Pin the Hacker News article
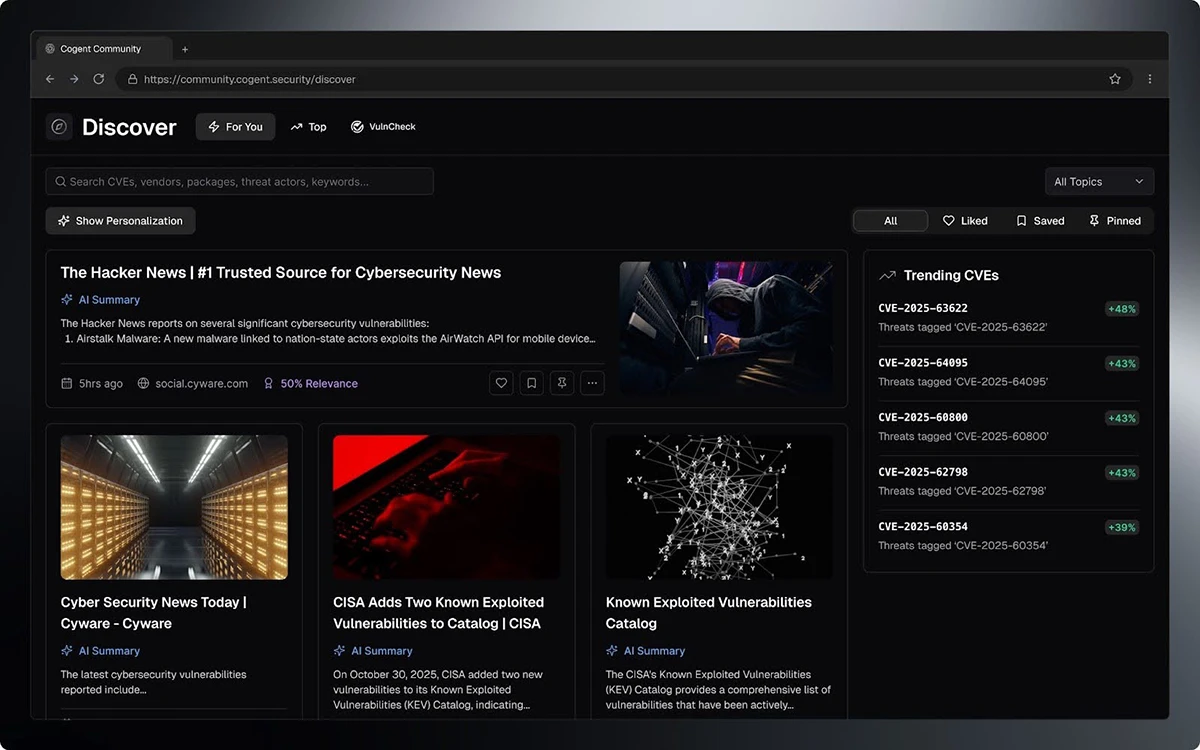The width and height of the screenshot is (1200, 750). [x=562, y=383]
